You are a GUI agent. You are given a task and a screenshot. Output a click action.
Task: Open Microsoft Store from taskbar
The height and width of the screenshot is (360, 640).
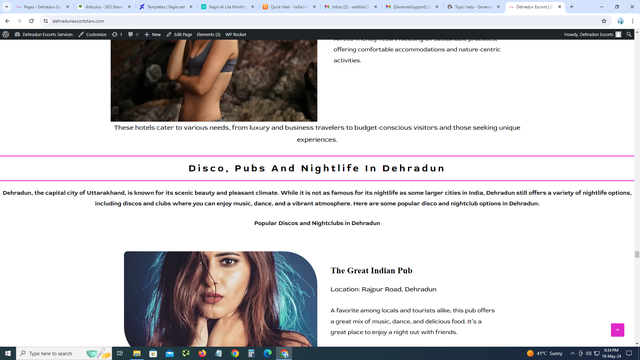pos(153,353)
